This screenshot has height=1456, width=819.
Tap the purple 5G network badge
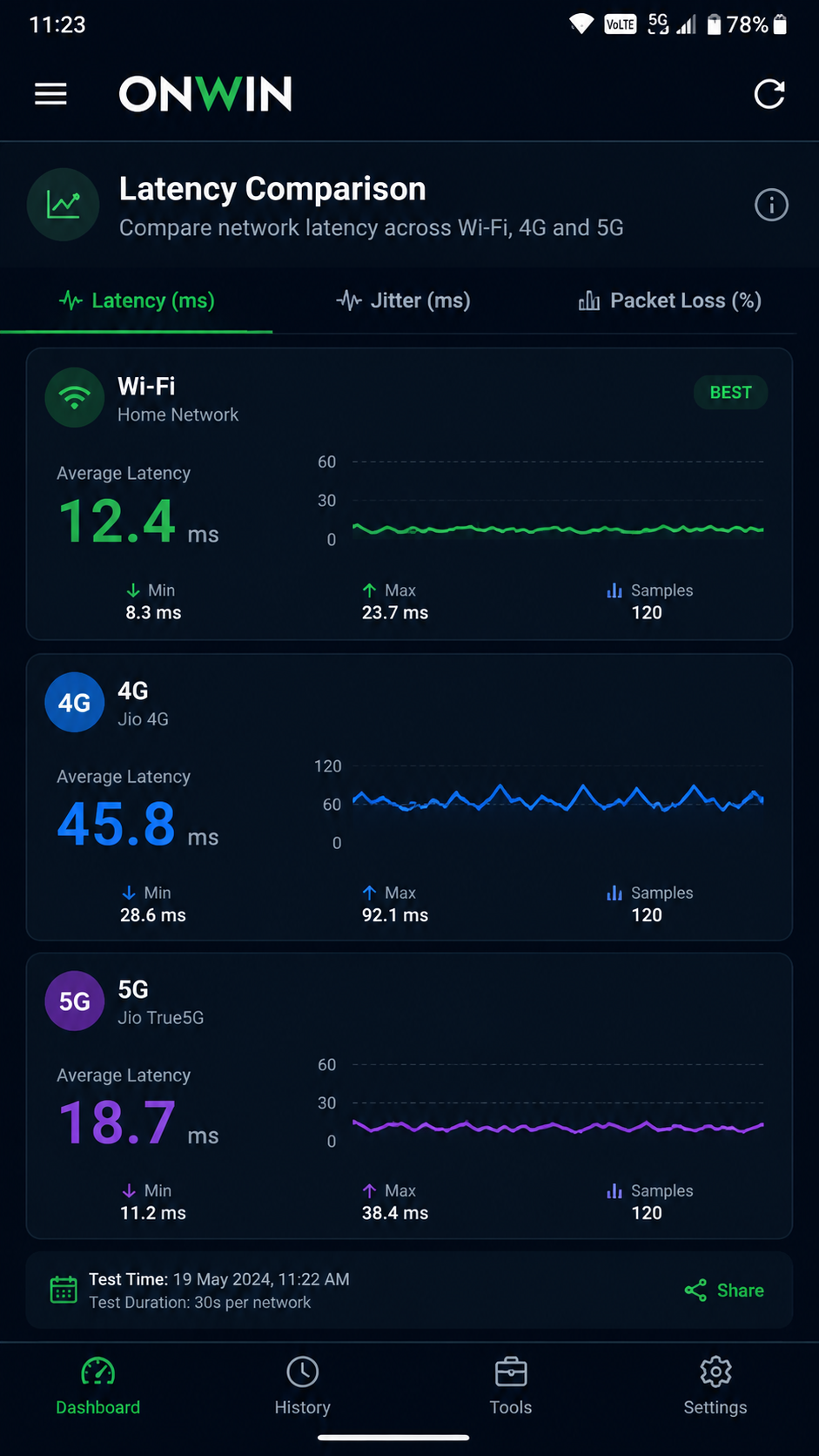75,1001
